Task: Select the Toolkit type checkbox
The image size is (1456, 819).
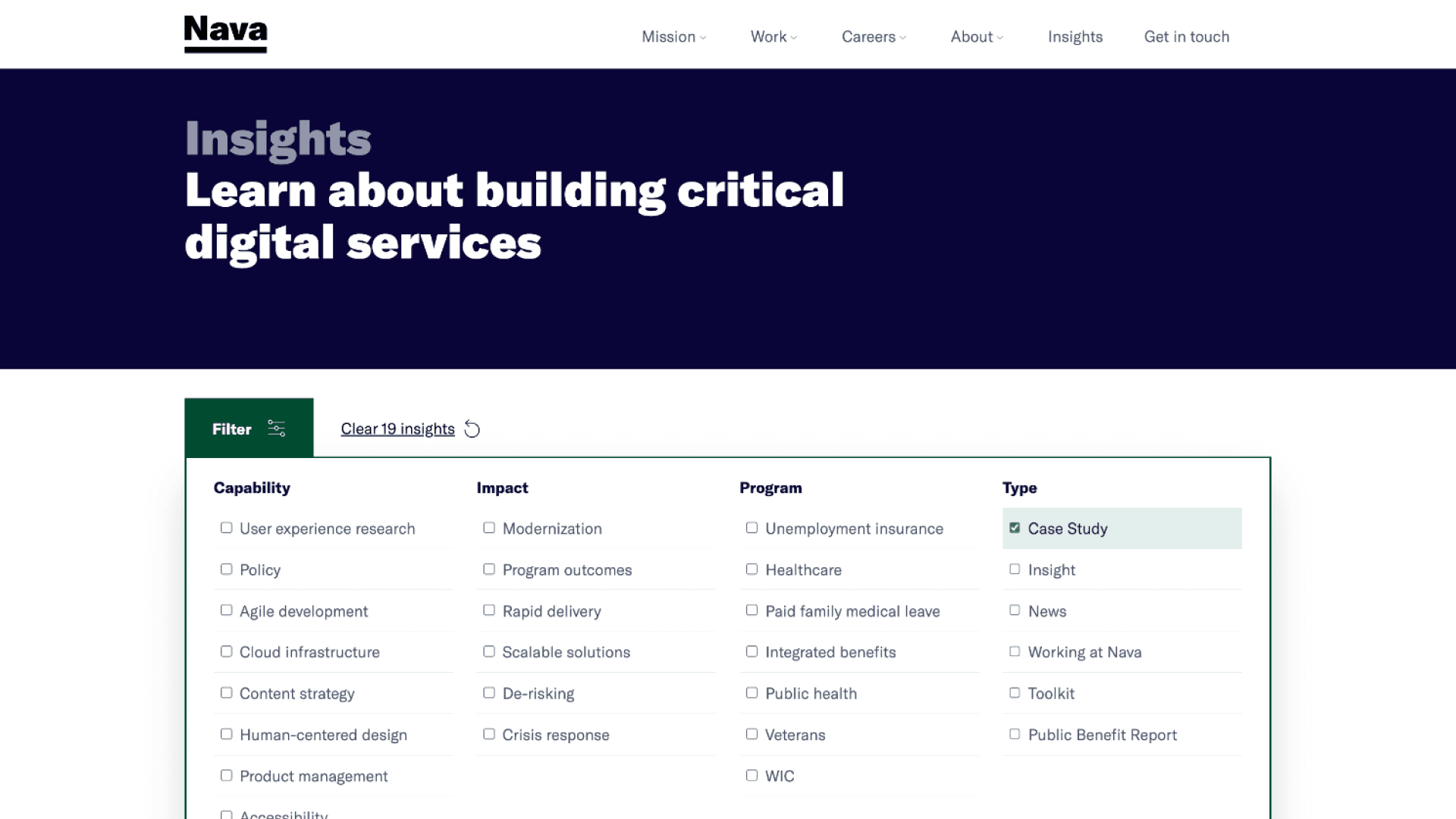Action: click(x=1015, y=692)
